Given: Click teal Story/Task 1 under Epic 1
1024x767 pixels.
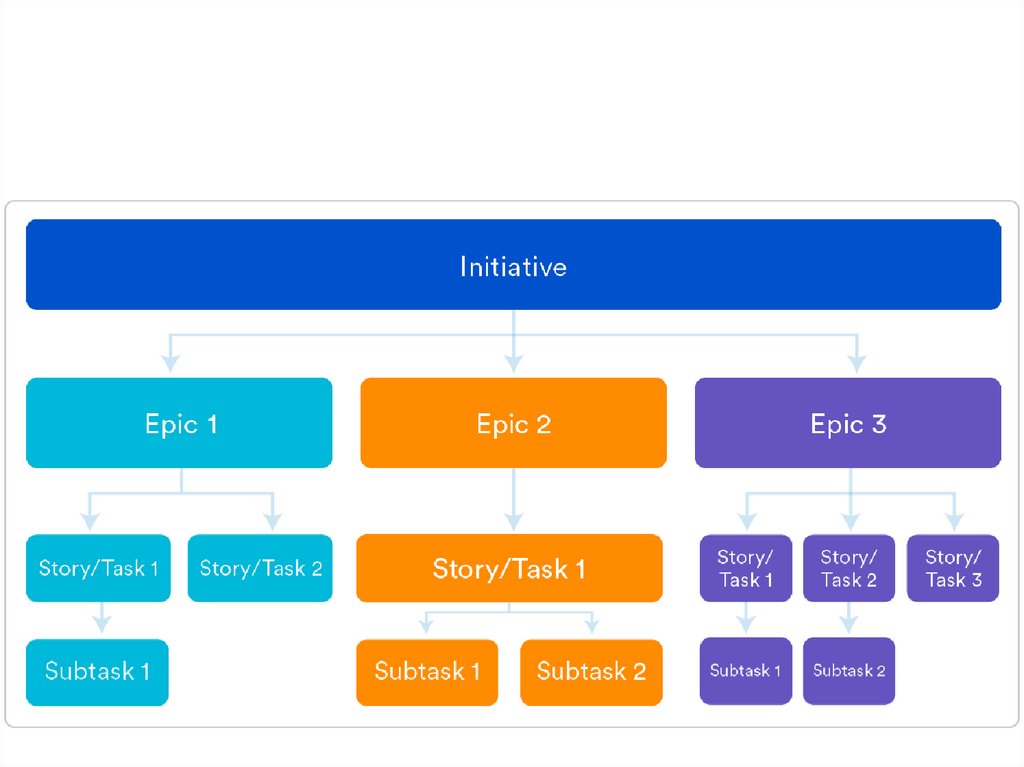Looking at the screenshot, I should pos(98,568).
